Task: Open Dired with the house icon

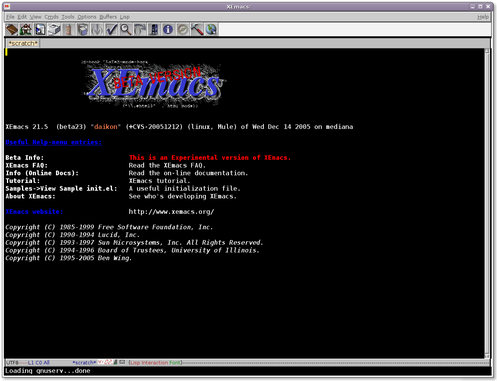Action: 26,30
